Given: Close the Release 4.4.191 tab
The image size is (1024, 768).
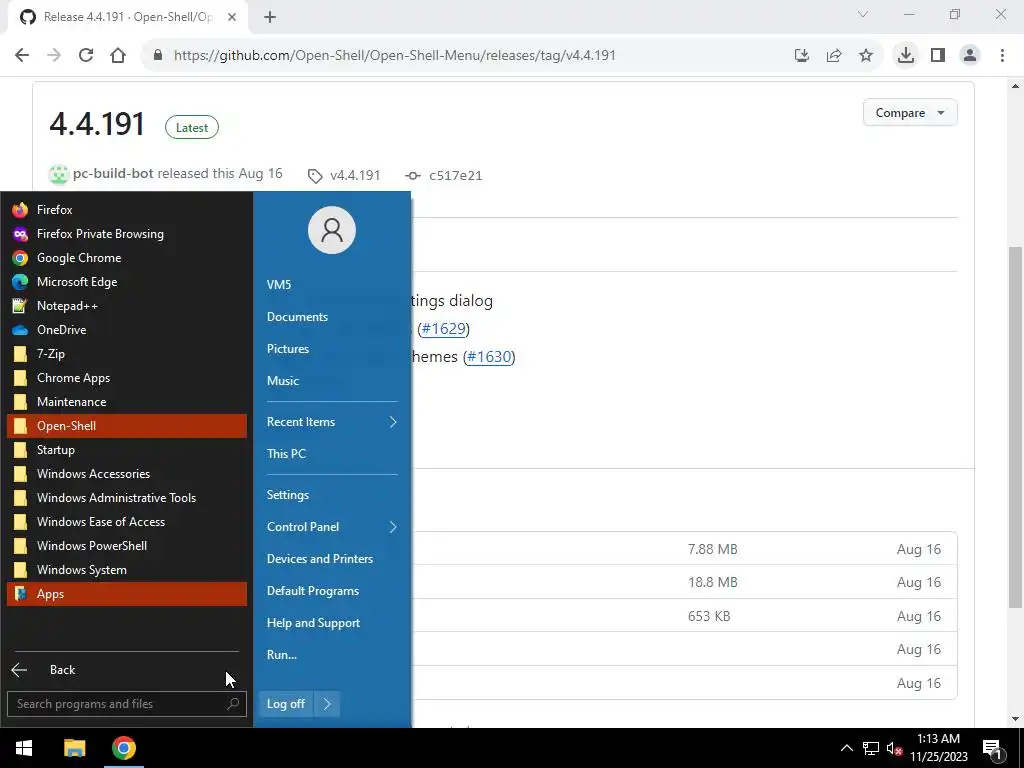Looking at the screenshot, I should tap(232, 18).
